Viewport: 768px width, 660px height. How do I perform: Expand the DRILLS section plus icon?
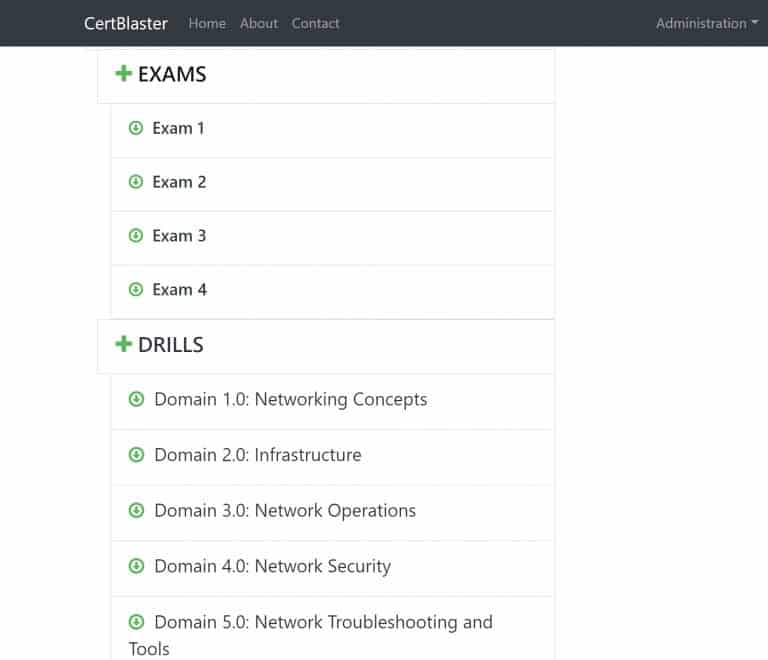pos(124,345)
